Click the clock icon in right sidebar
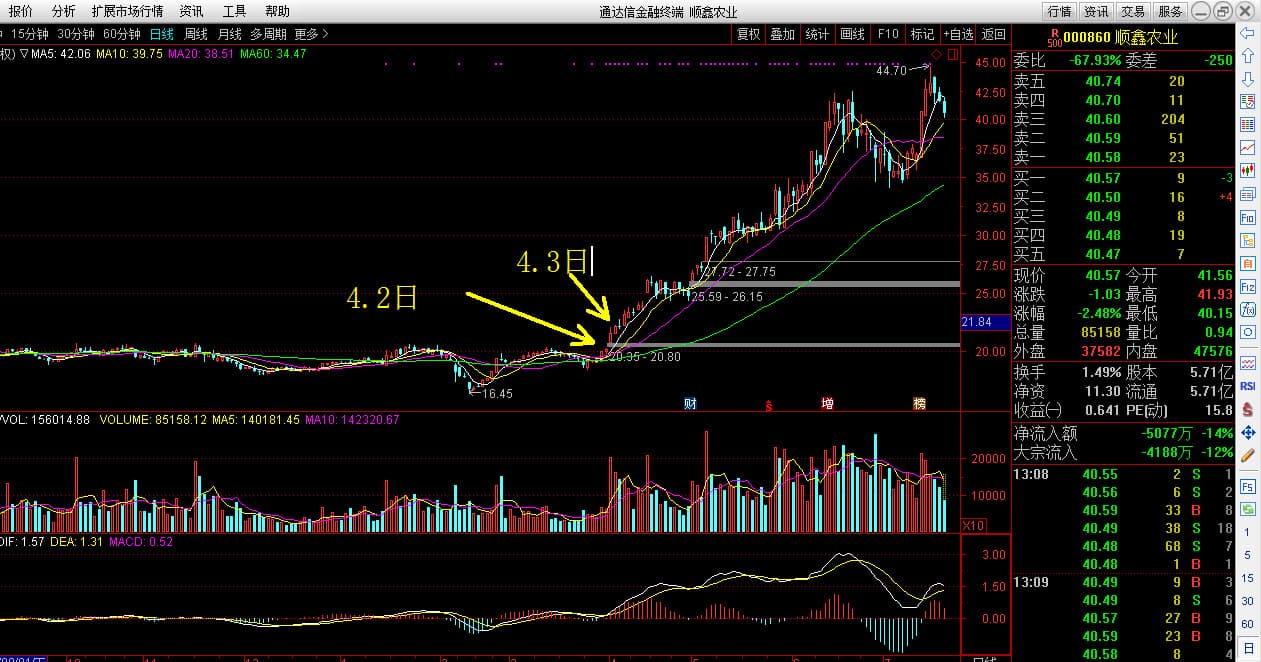 tap(1247, 332)
